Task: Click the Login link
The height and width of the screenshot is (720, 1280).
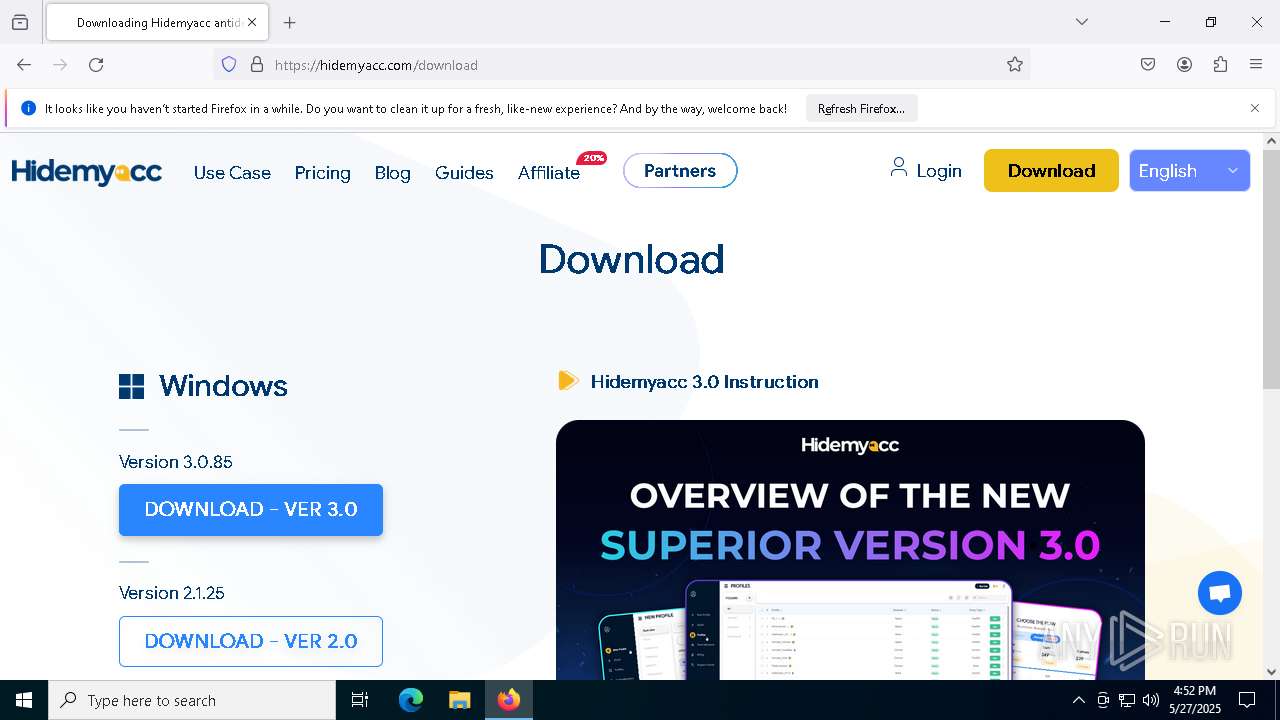Action: 926,170
